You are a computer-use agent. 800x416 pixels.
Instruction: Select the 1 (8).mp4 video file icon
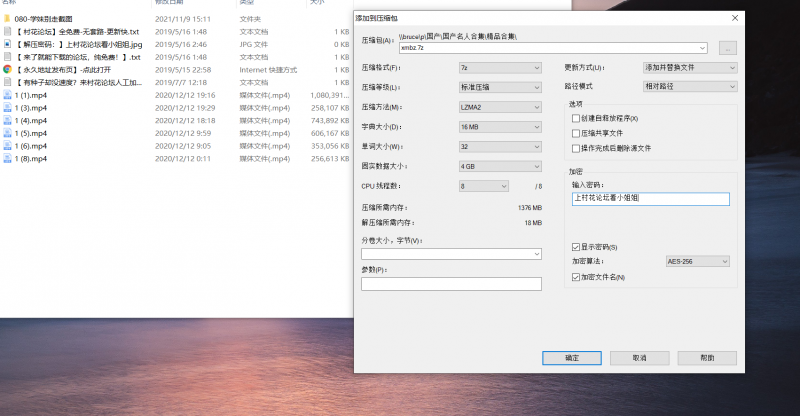(7, 158)
